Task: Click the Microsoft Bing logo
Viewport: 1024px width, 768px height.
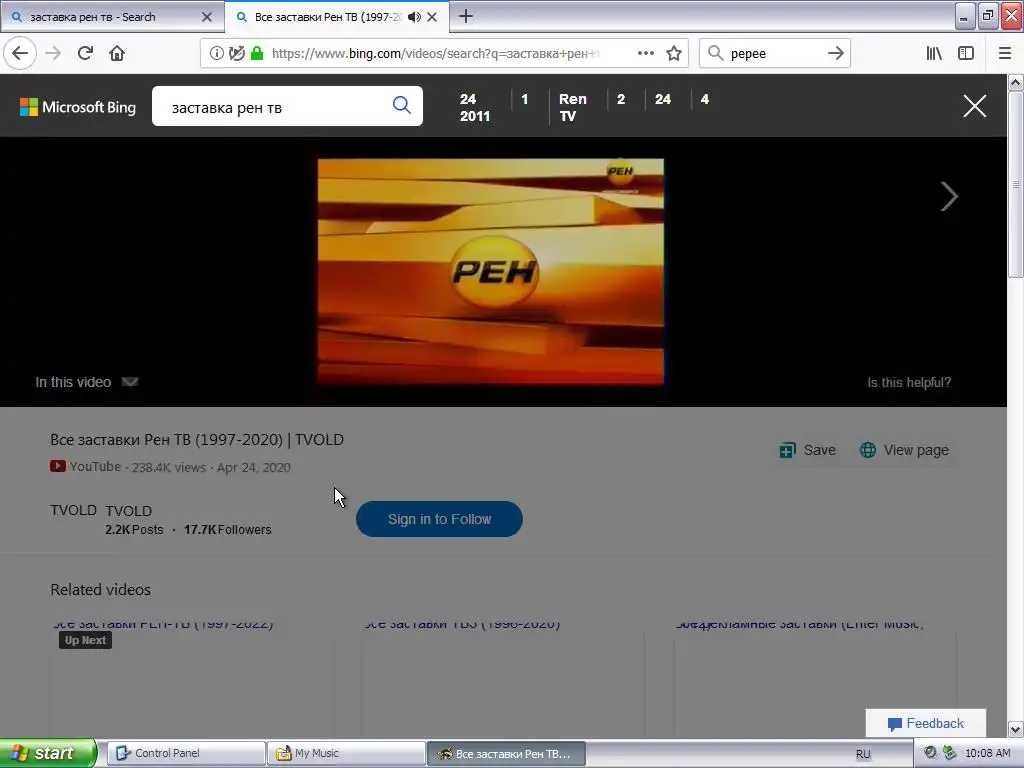Action: click(78, 107)
